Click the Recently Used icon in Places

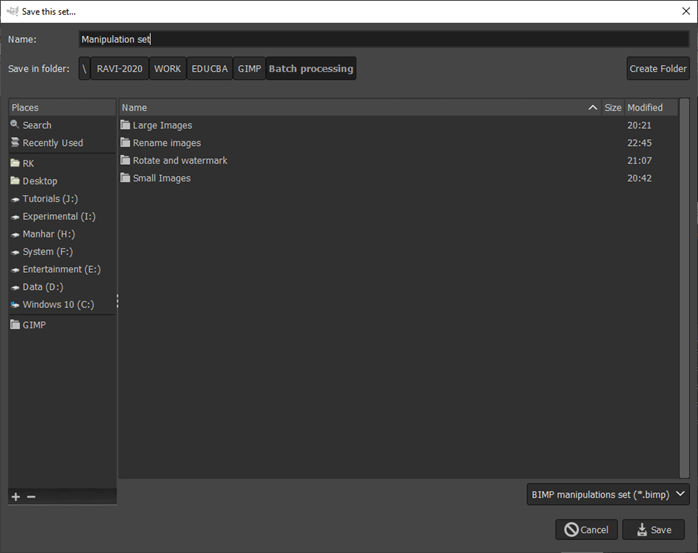tap(15, 142)
